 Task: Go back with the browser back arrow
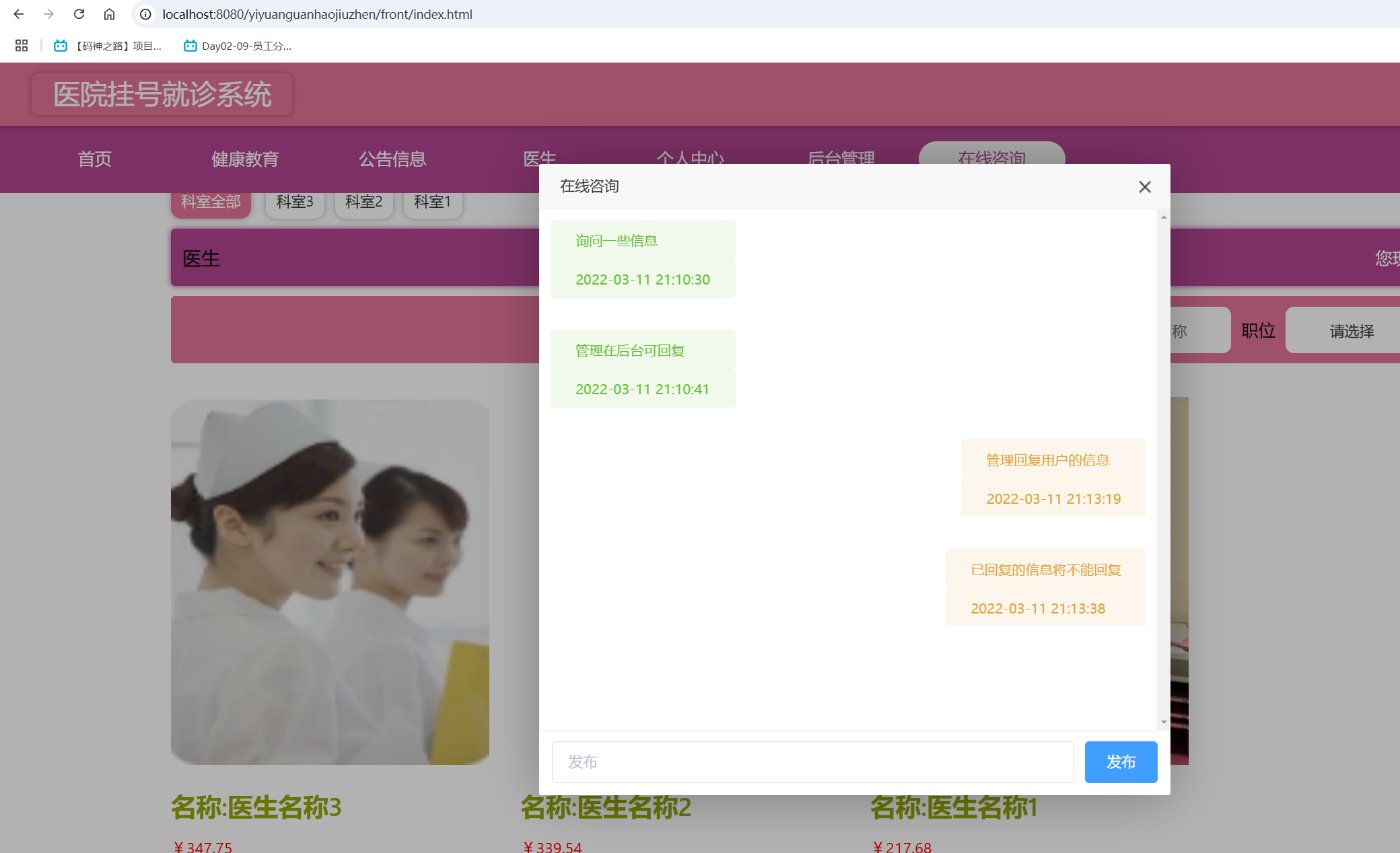coord(18,14)
